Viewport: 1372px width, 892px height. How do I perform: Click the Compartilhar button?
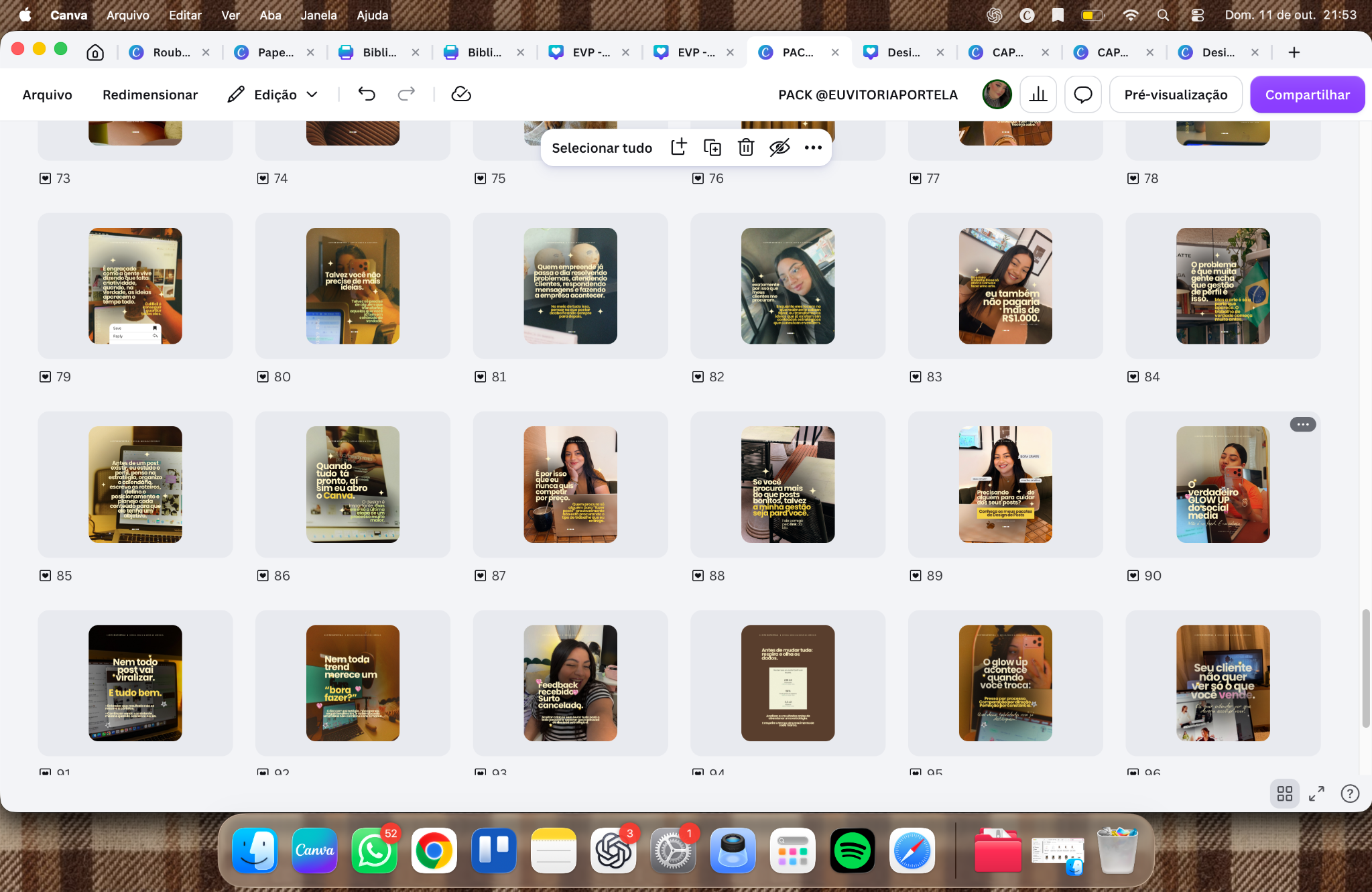1307,94
